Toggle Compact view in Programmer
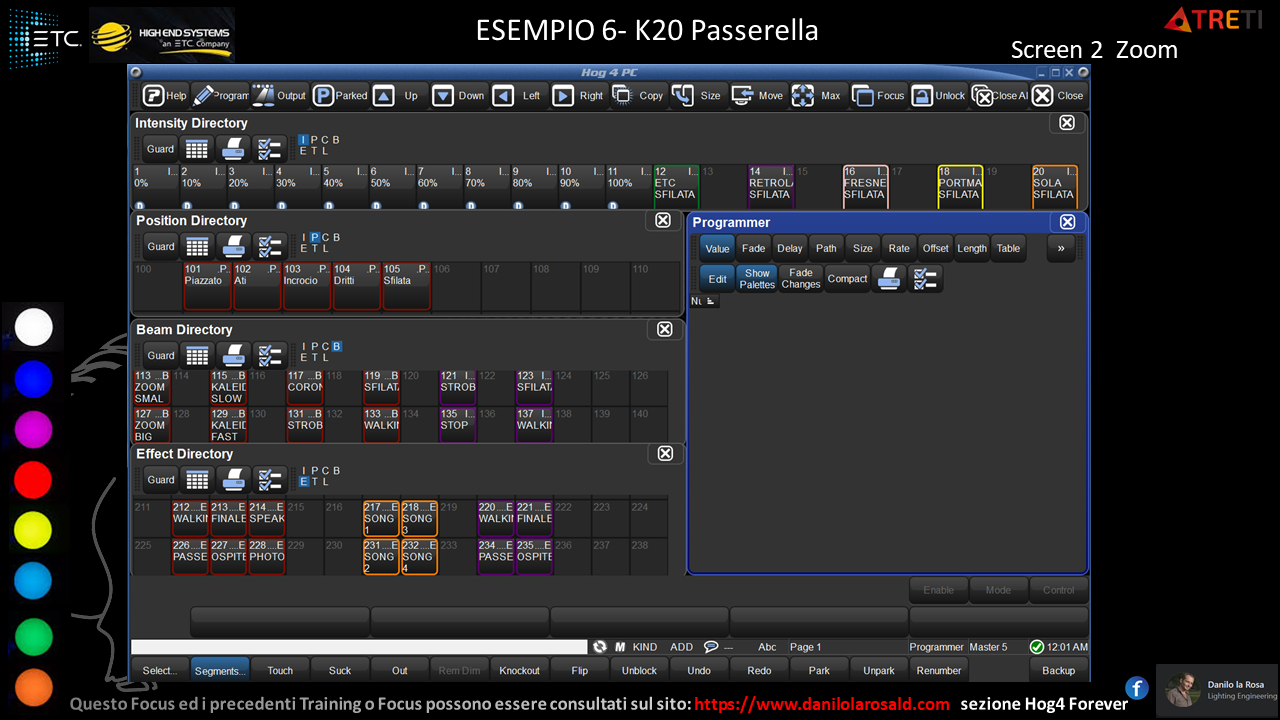Screen dimensions: 1280x720 point(847,279)
